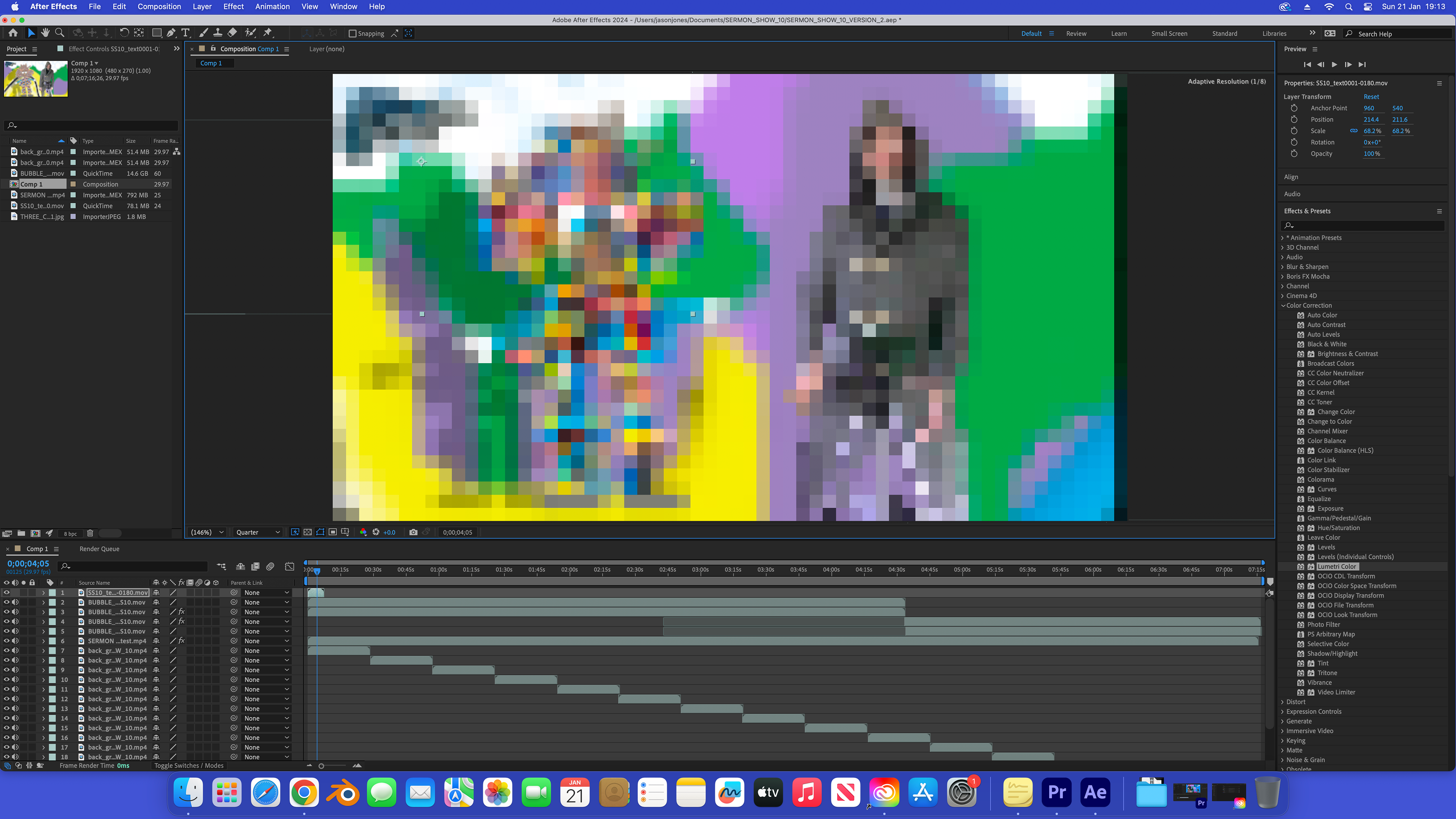Enable the Snapping checkbox
The height and width of the screenshot is (819, 1456).
353,33
